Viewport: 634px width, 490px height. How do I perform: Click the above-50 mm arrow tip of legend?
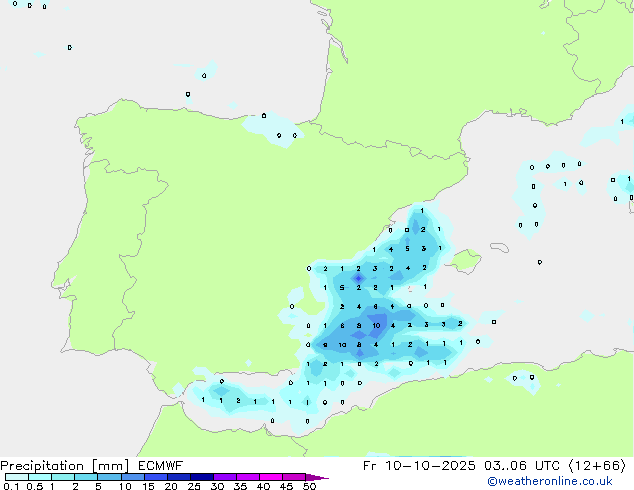pos(317,477)
